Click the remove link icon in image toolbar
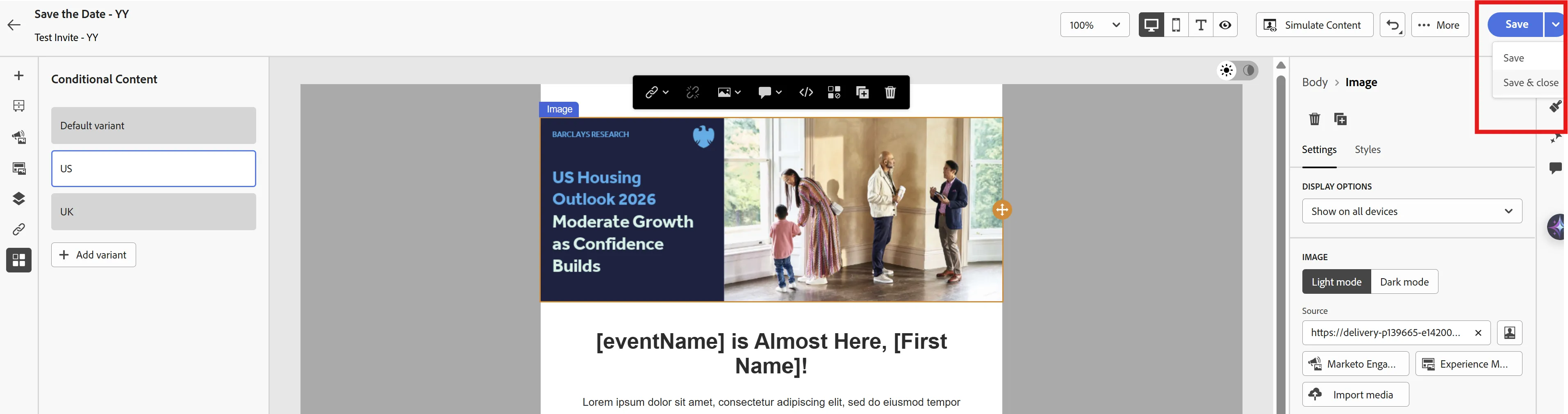 [x=693, y=93]
